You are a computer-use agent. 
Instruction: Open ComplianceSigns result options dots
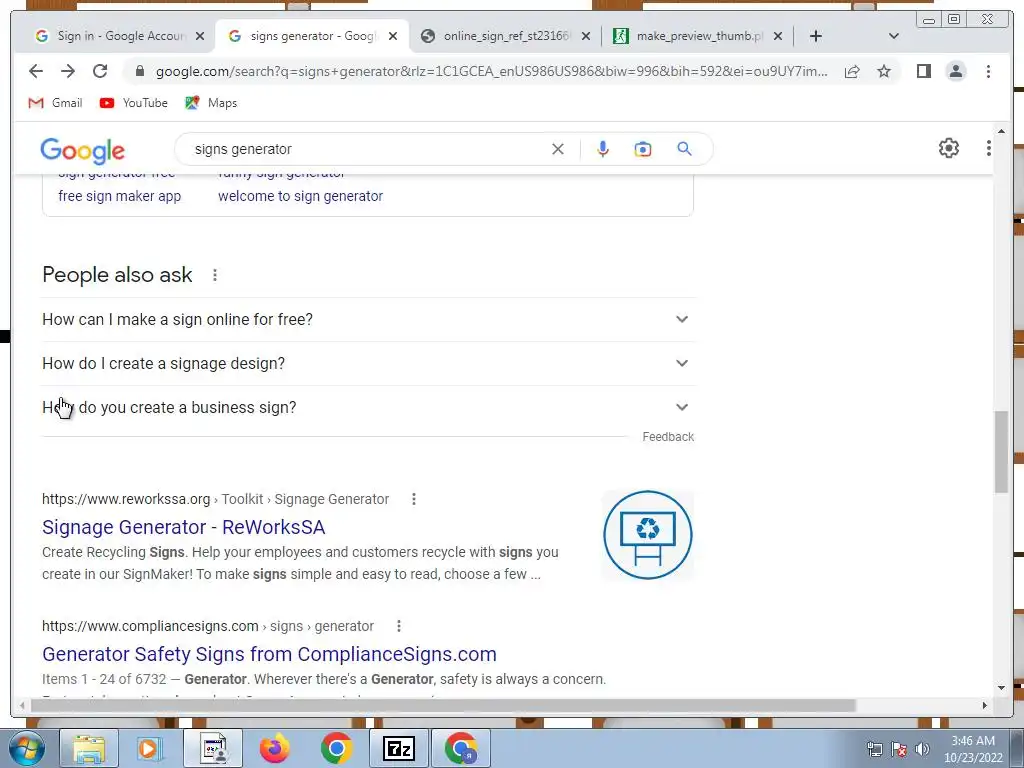[x=399, y=626]
